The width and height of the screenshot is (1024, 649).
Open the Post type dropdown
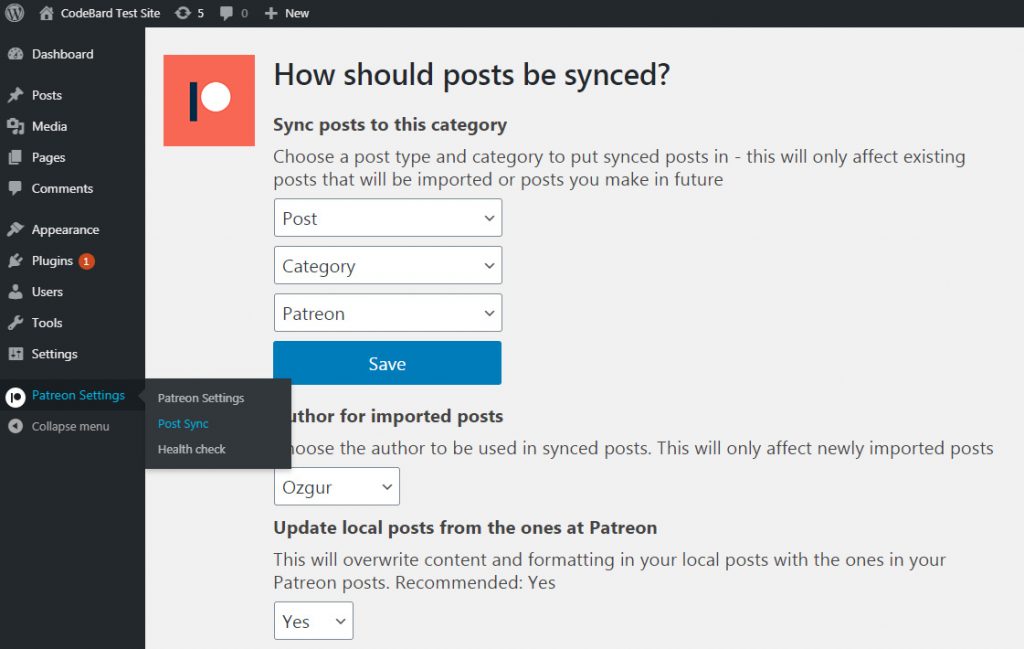(388, 218)
